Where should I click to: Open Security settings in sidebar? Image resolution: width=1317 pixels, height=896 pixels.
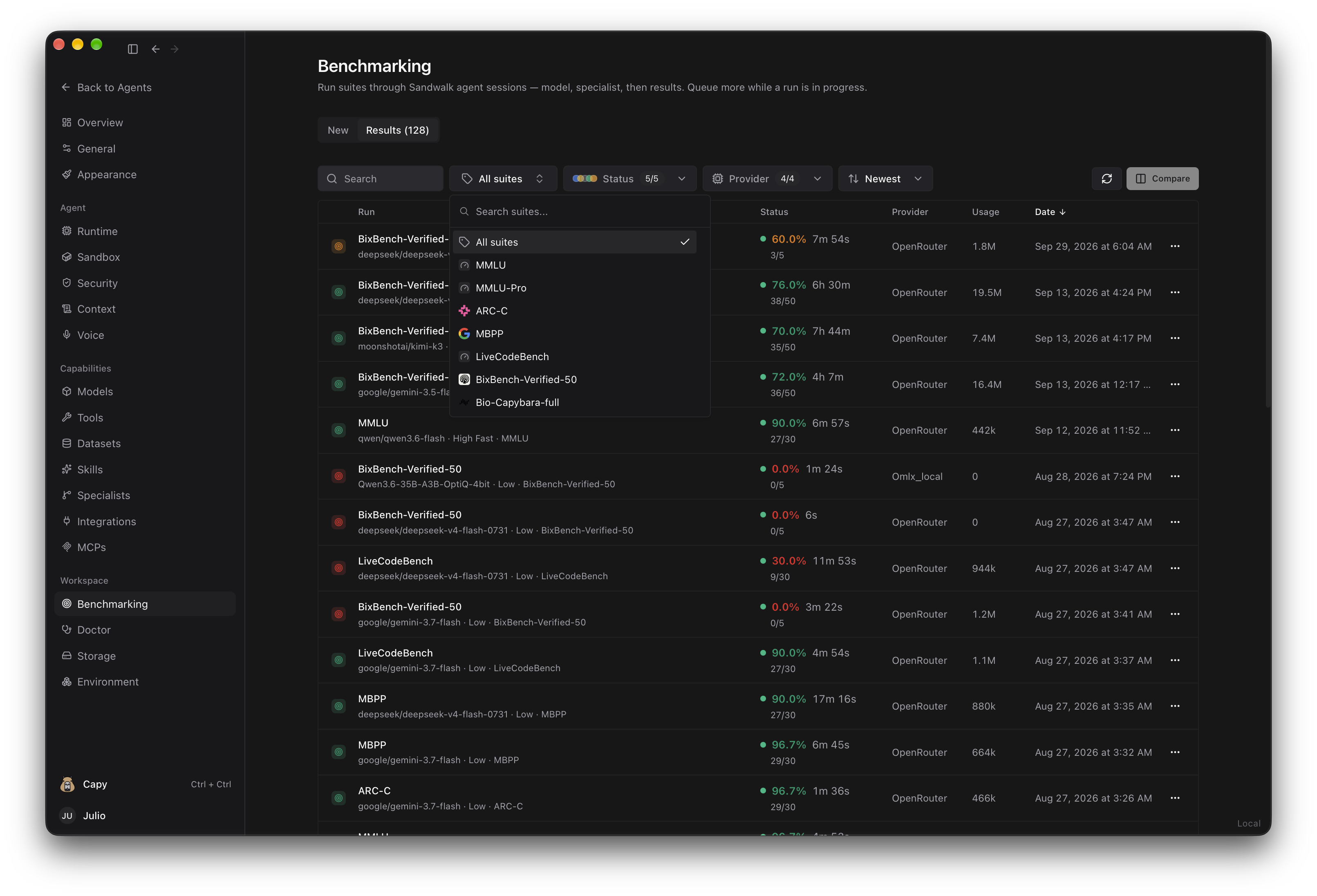[145, 283]
